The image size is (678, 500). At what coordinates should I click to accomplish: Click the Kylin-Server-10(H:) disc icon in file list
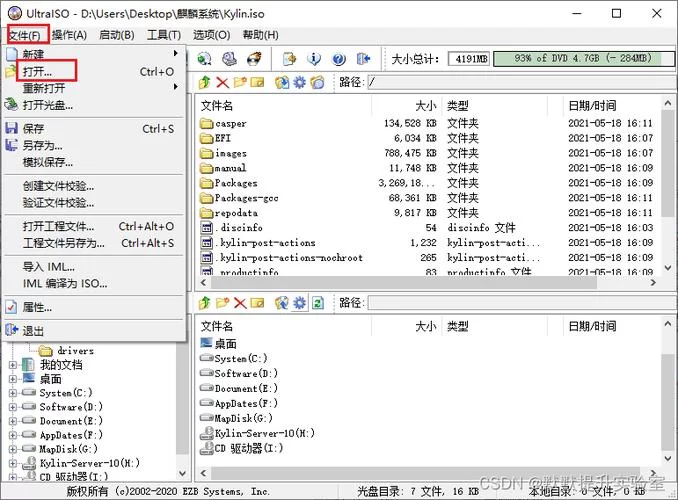207,433
